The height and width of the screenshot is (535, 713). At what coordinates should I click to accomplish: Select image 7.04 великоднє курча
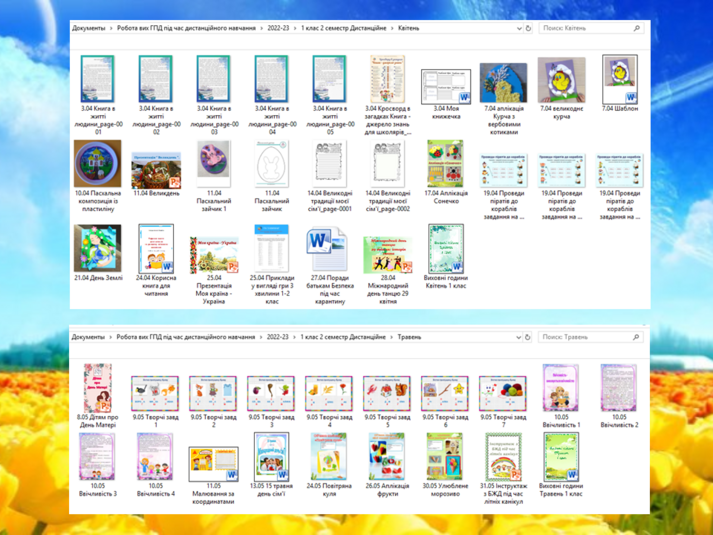point(562,89)
